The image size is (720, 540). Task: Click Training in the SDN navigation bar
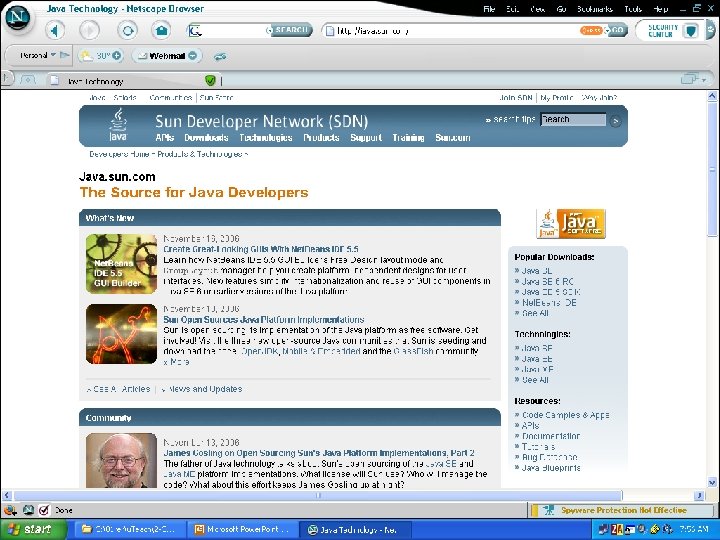click(408, 137)
